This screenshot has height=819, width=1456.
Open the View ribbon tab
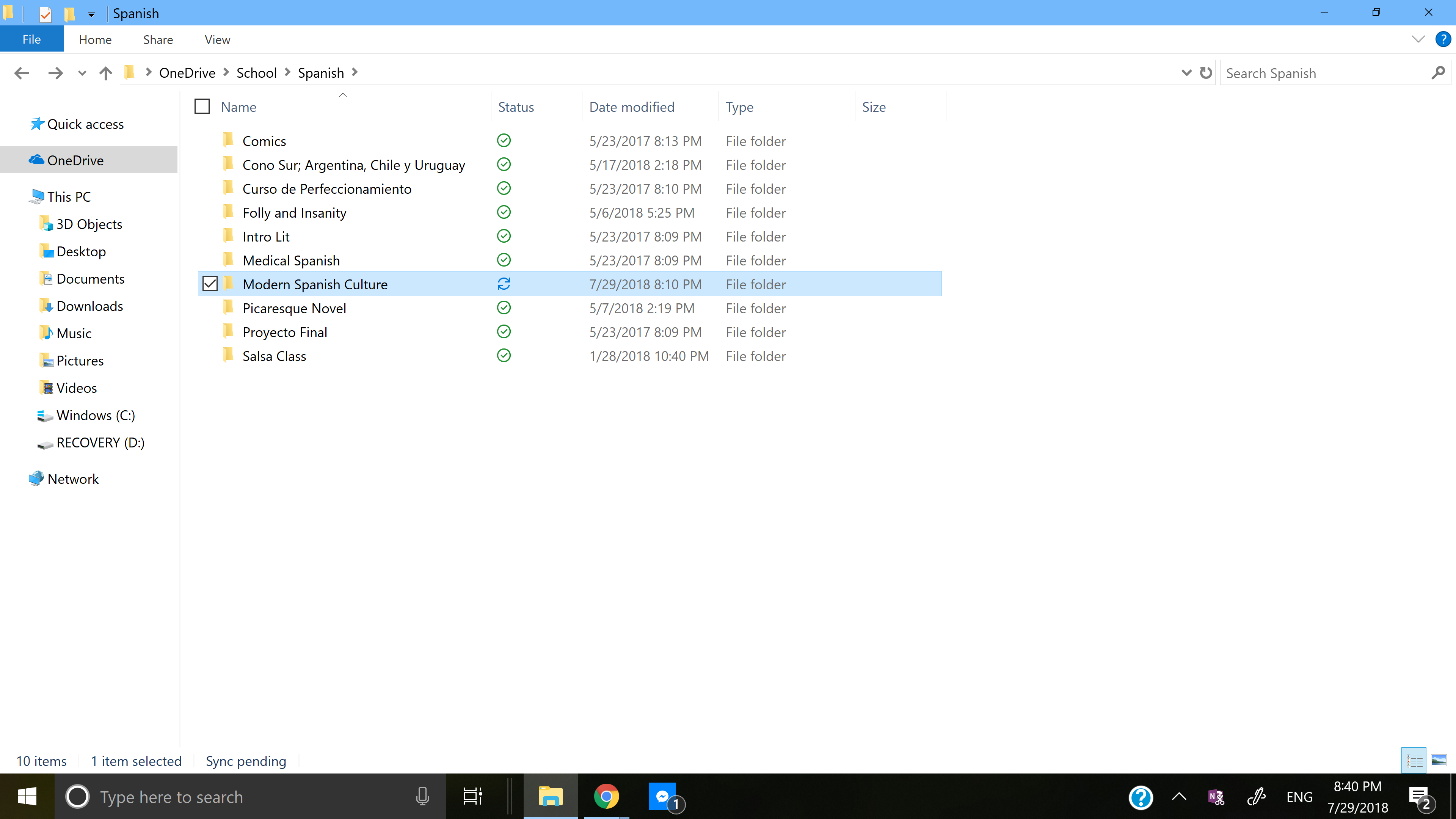[x=217, y=39]
